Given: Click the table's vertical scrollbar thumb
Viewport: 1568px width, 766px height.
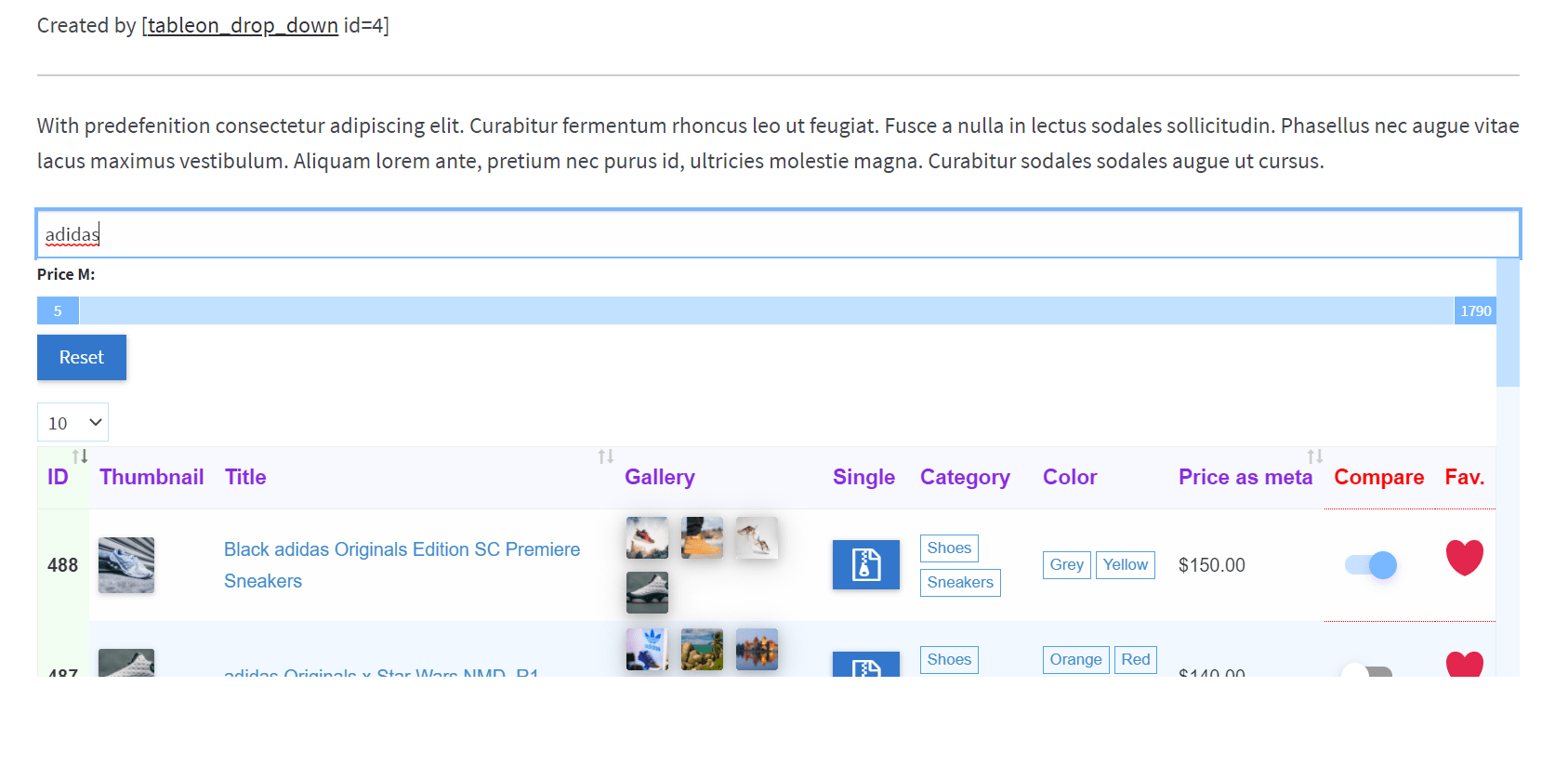Looking at the screenshot, I should [x=1508, y=322].
